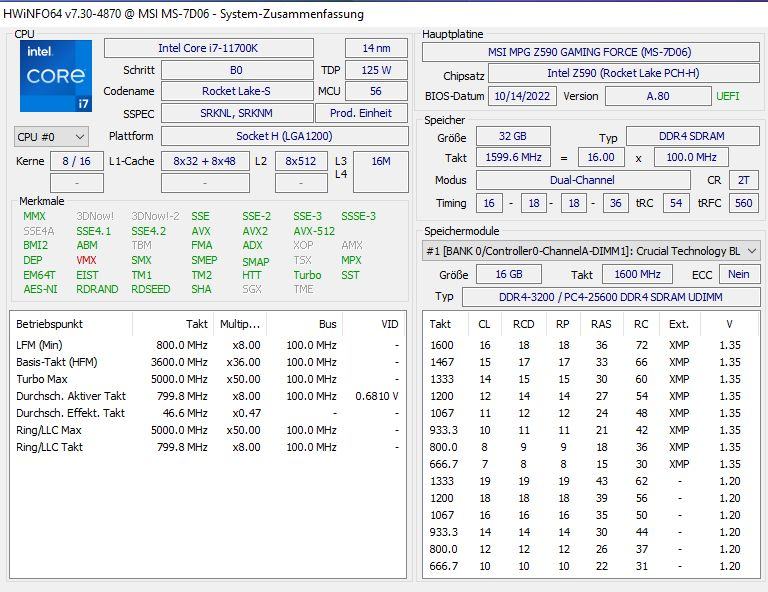Select the memory multiplier 16.00 value
Image resolution: width=768 pixels, height=592 pixels.
pyautogui.click(x=600, y=157)
